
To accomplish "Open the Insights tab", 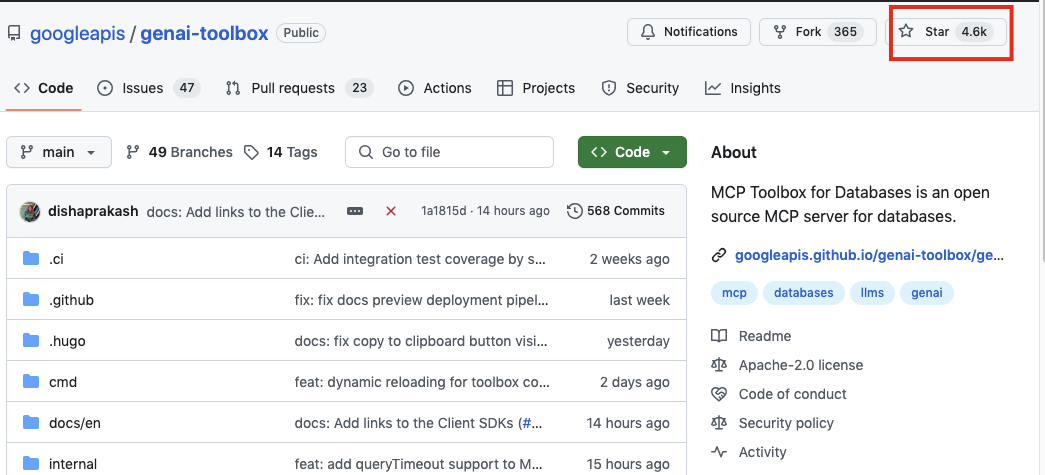I will [743, 88].
